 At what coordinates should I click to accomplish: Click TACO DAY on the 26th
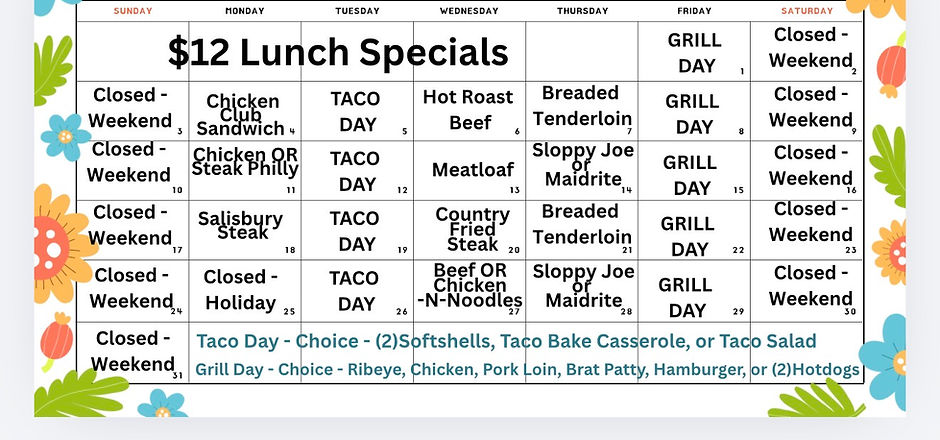tap(357, 291)
